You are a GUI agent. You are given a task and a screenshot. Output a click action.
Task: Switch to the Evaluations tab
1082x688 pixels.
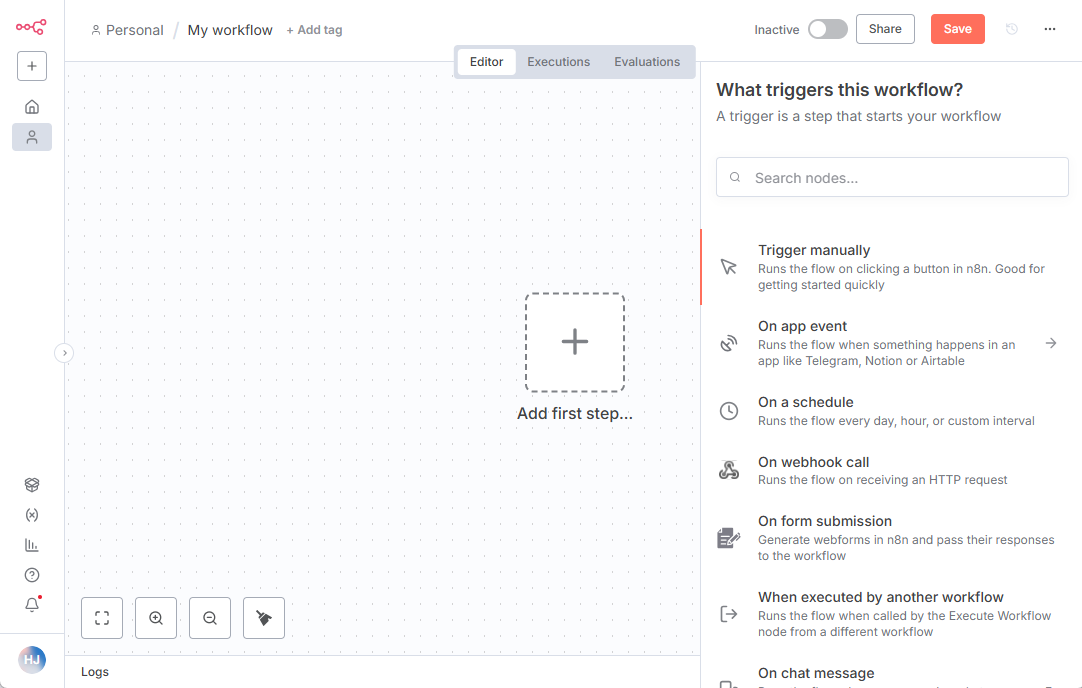[x=647, y=62]
